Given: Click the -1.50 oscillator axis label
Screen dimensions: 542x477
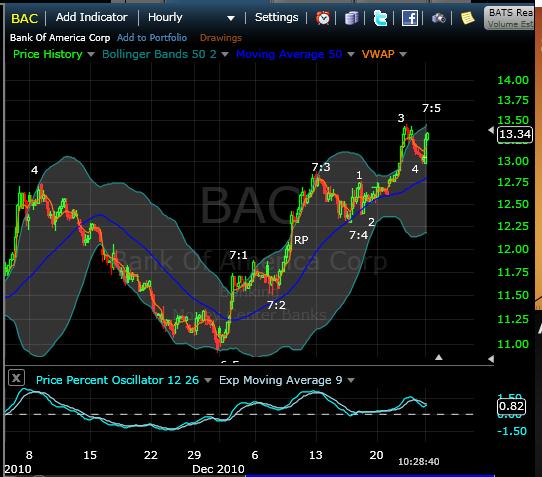Looking at the screenshot, I should pyautogui.click(x=512, y=431).
